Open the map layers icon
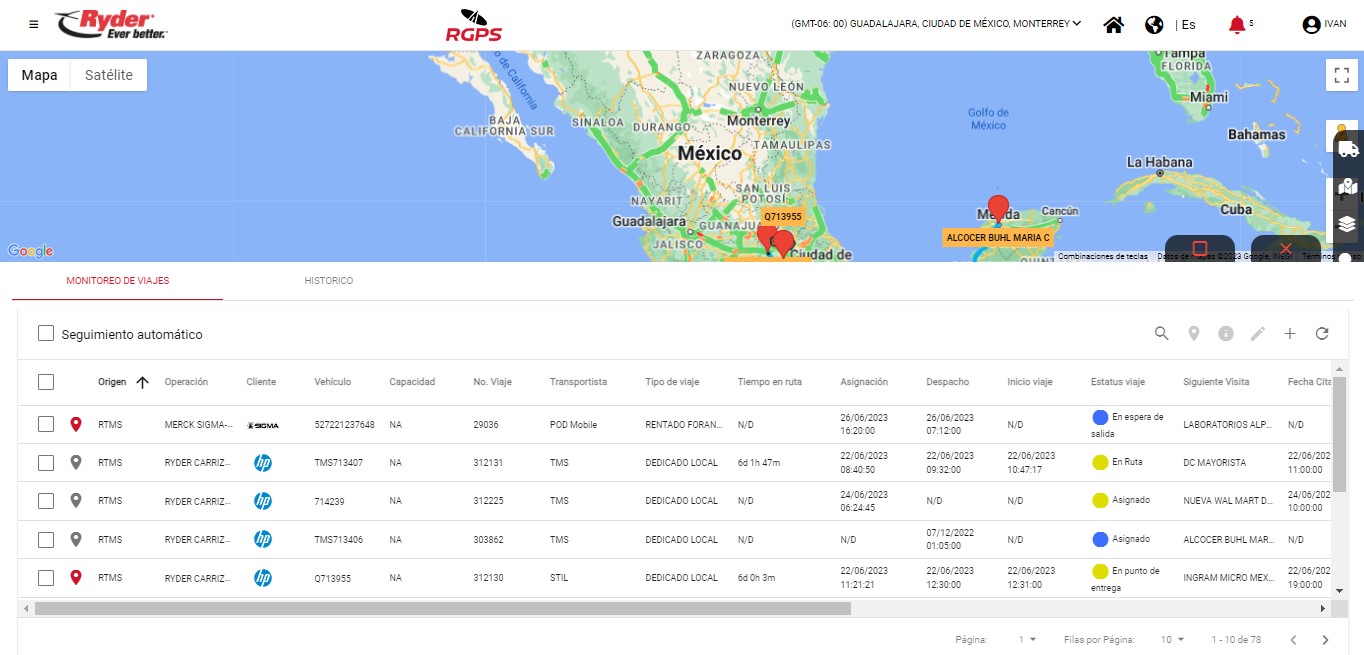1364x655 pixels. (1347, 224)
